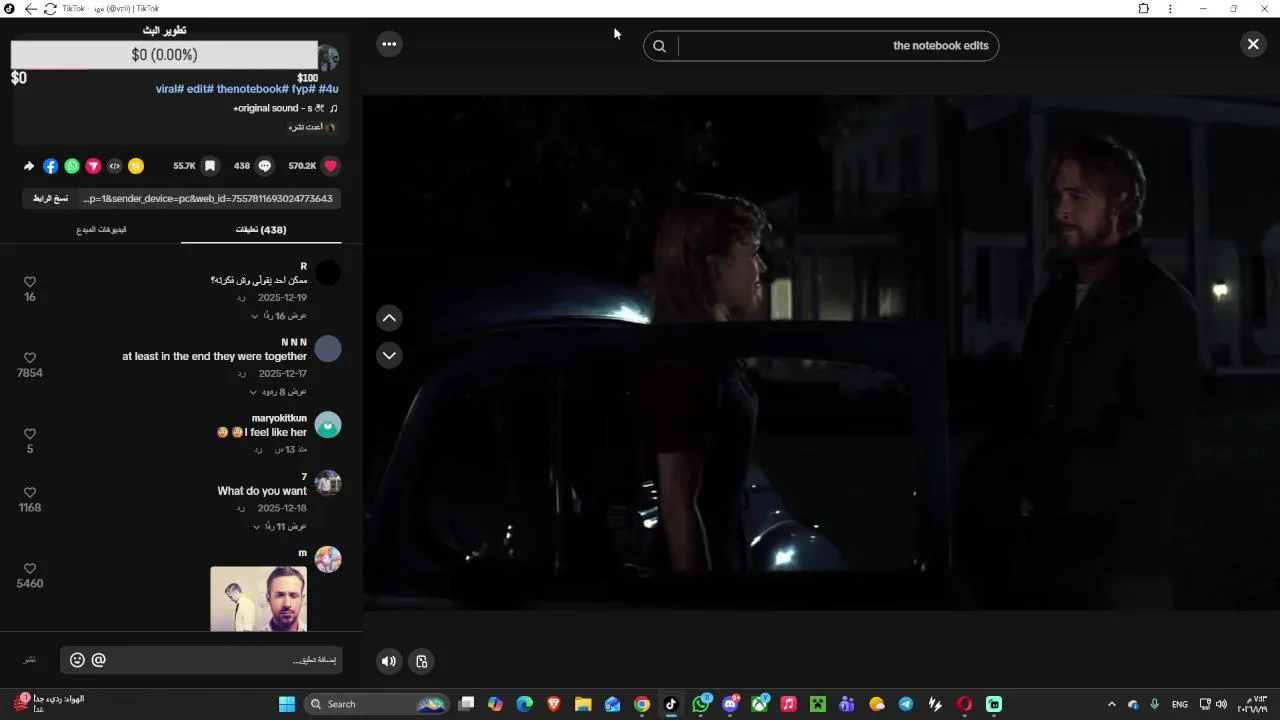
Task: Go to the next video using the down arrow
Action: [x=389, y=355]
